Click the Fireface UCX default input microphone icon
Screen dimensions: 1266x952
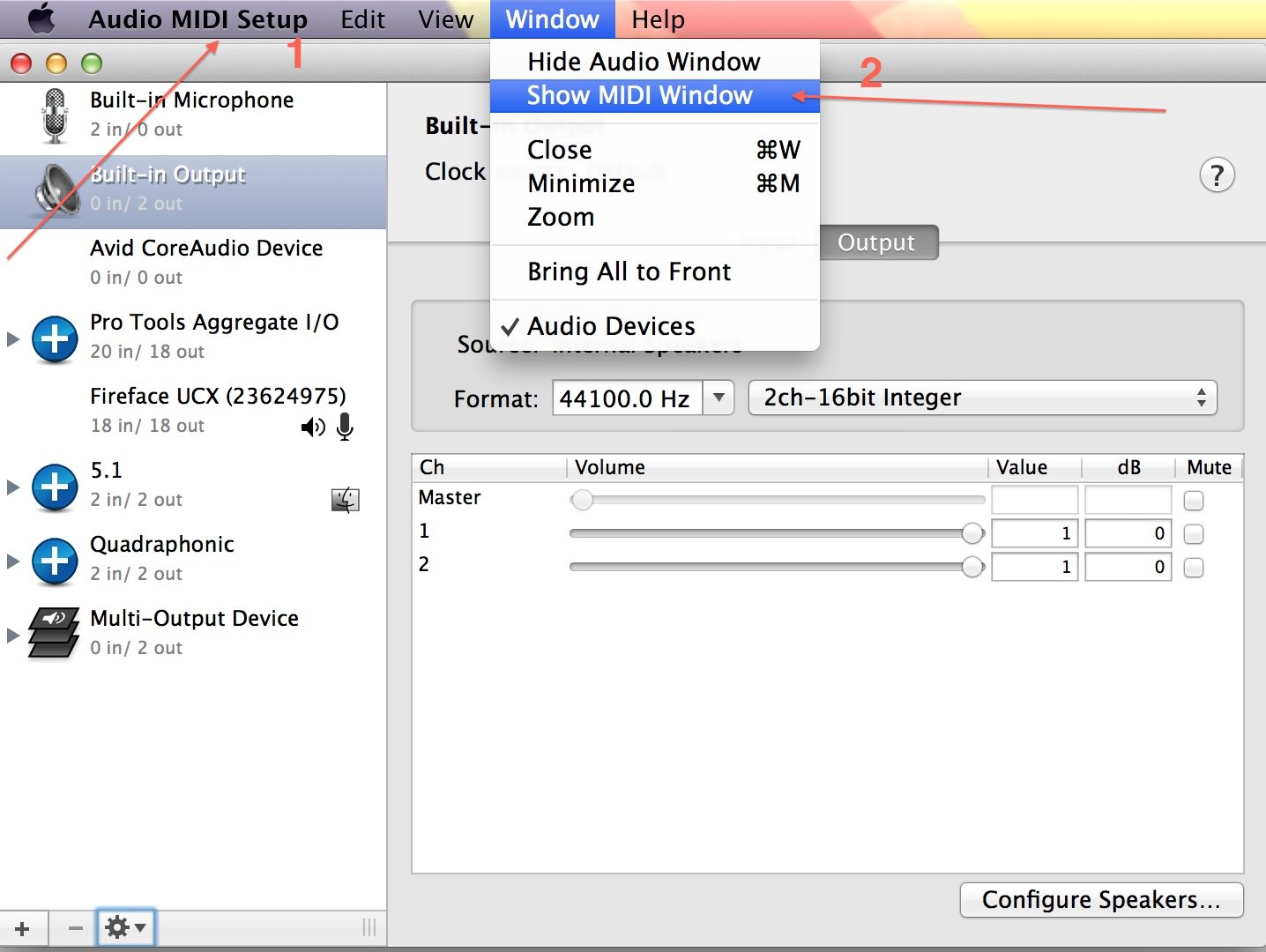(x=346, y=427)
